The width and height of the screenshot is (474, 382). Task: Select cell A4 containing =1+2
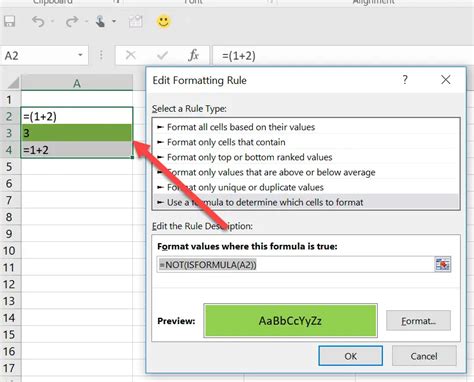pyautogui.click(x=77, y=150)
